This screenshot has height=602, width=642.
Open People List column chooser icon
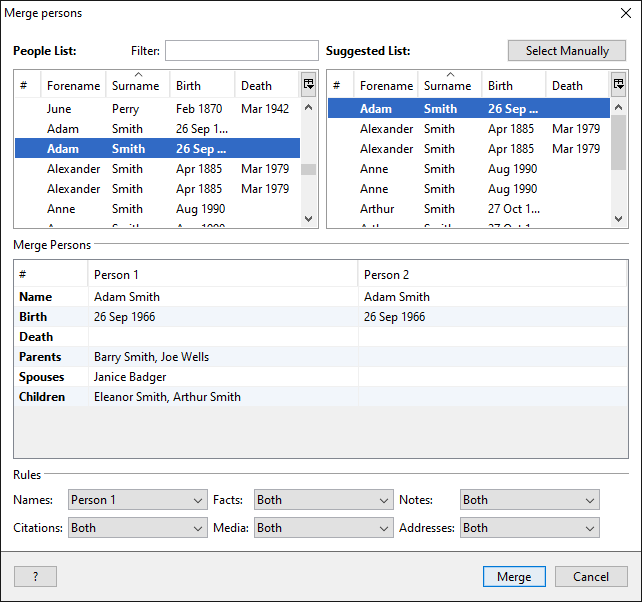coord(308,84)
